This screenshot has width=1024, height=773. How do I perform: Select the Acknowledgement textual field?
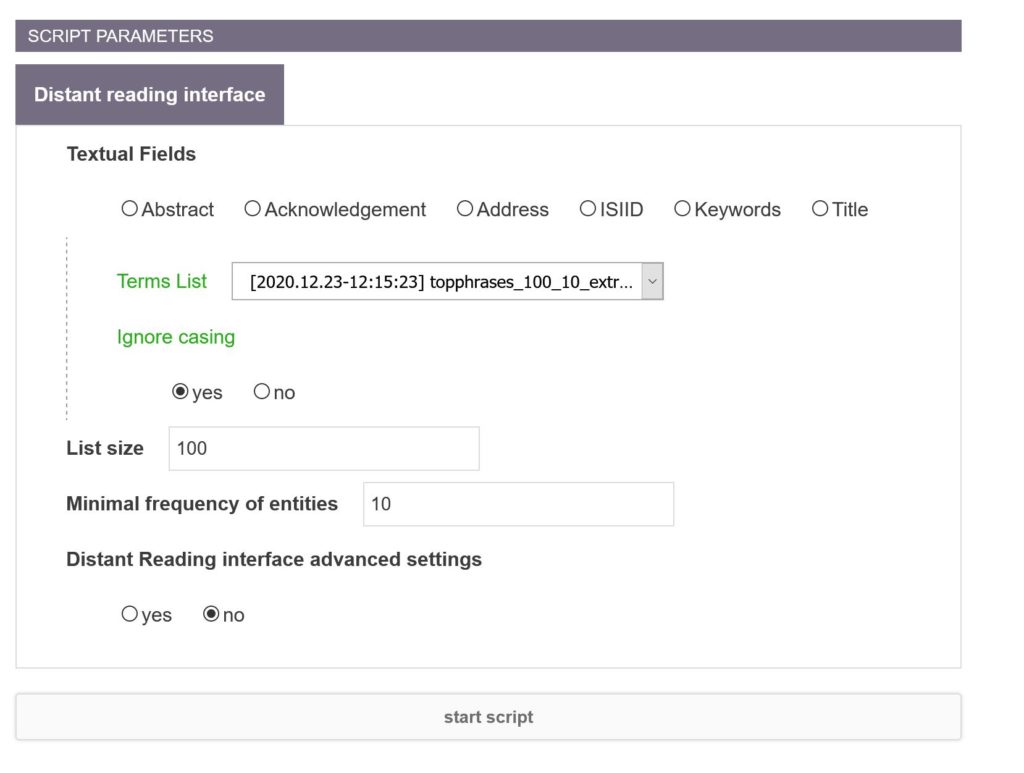251,209
